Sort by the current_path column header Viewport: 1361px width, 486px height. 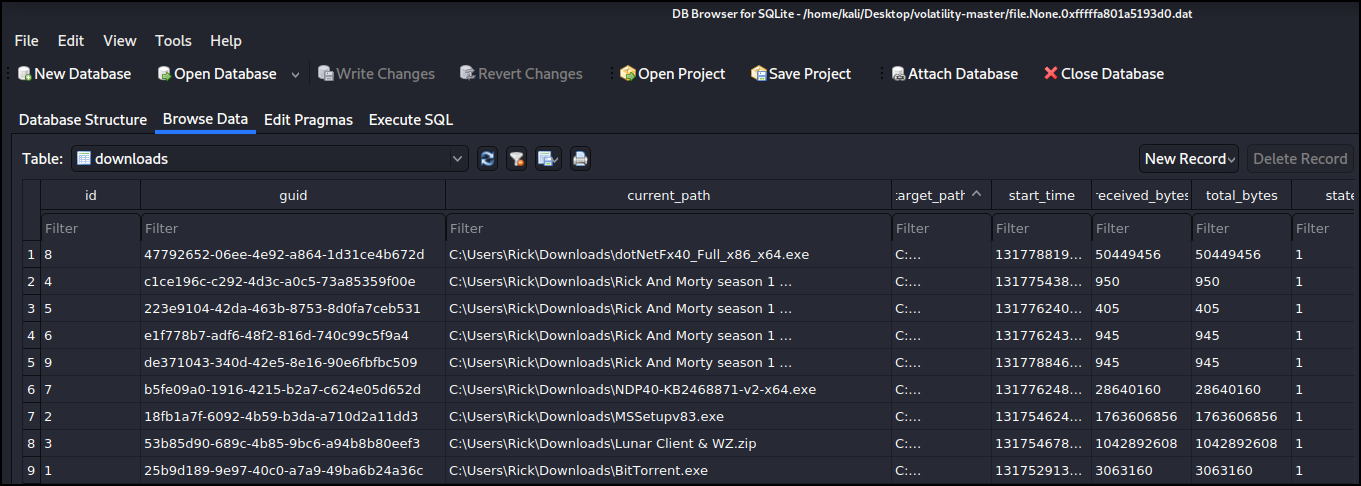click(x=668, y=195)
